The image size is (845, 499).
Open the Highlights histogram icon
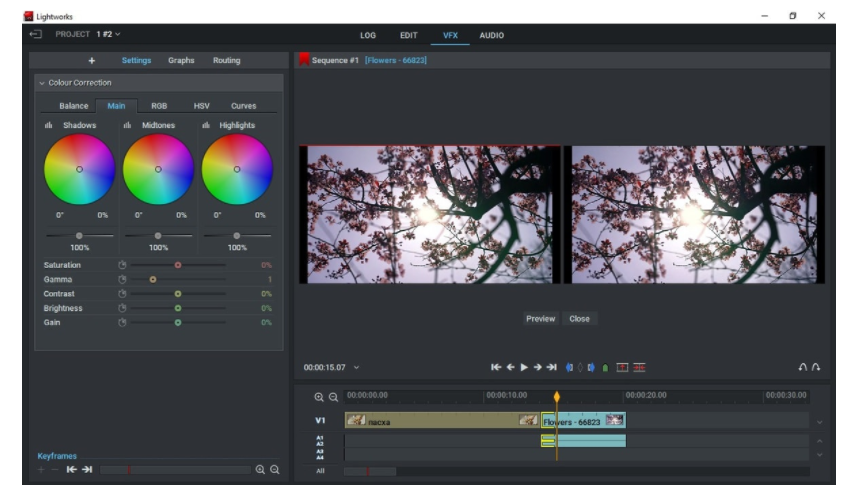pyautogui.click(x=206, y=125)
